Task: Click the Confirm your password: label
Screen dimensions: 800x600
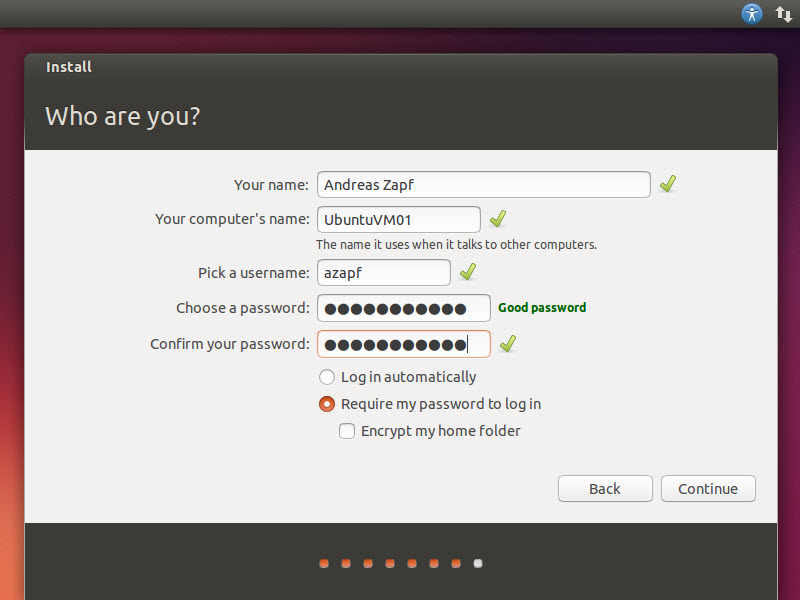Action: click(230, 344)
